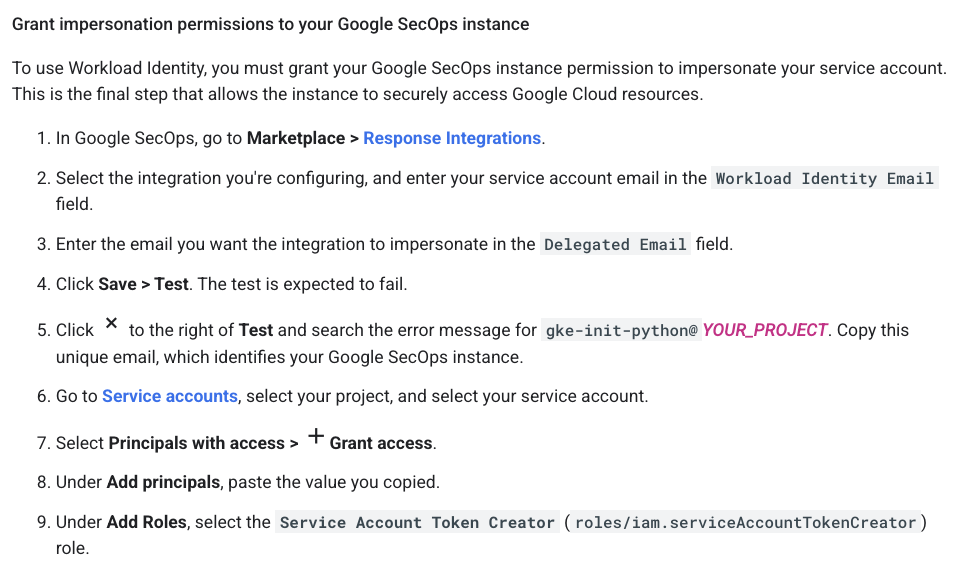The width and height of the screenshot is (961, 568).
Task: Click the roles/iam.serviceAccountTokenCreator code text
Action: (746, 523)
